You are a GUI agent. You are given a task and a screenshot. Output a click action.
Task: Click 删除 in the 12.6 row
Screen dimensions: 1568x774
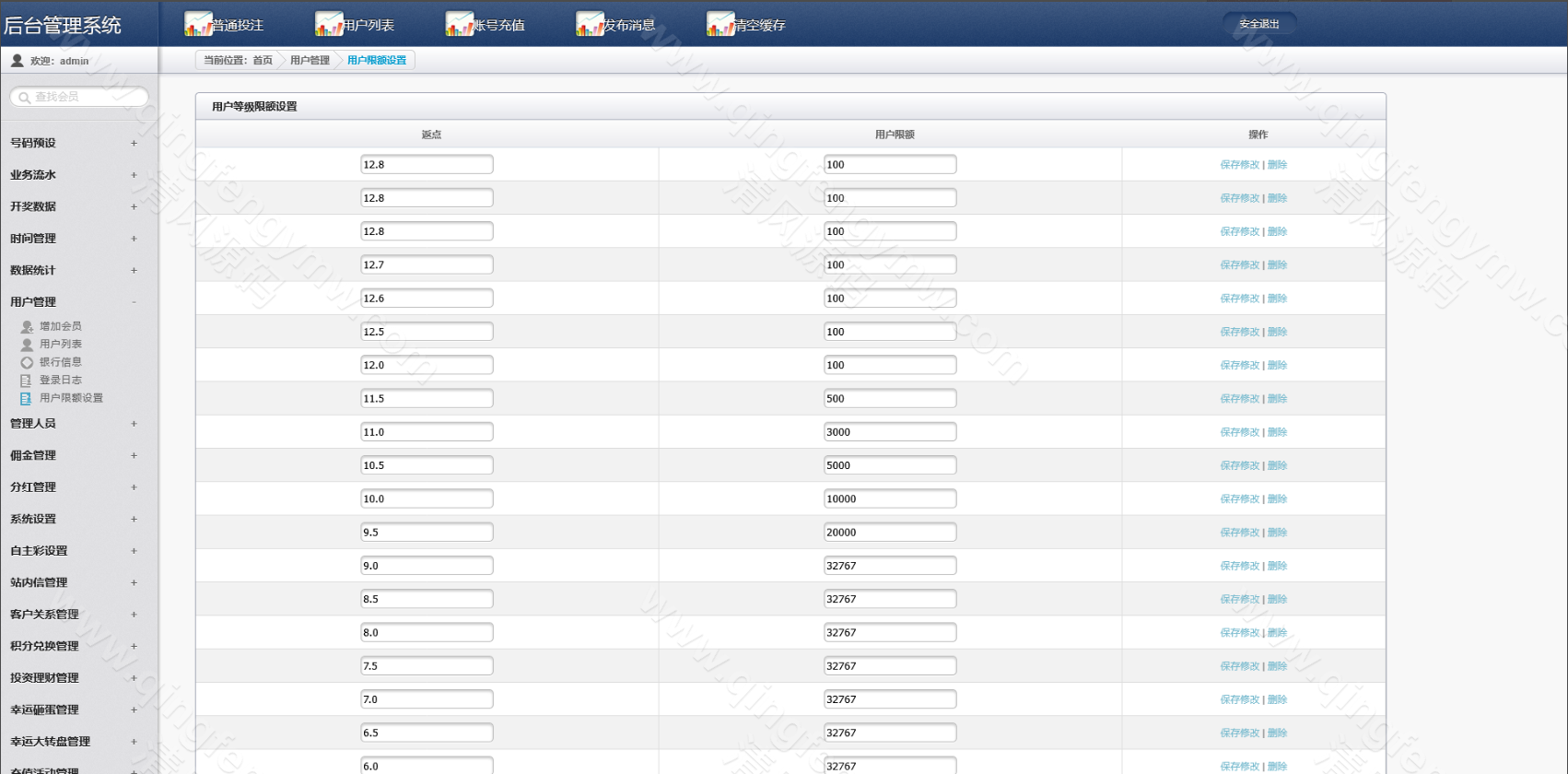[x=1277, y=299]
